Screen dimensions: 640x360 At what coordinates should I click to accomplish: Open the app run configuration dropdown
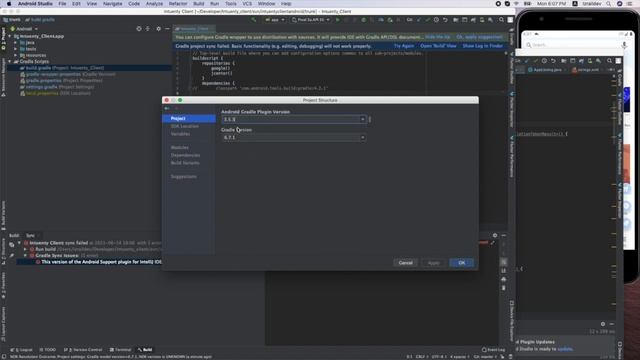(x=275, y=20)
